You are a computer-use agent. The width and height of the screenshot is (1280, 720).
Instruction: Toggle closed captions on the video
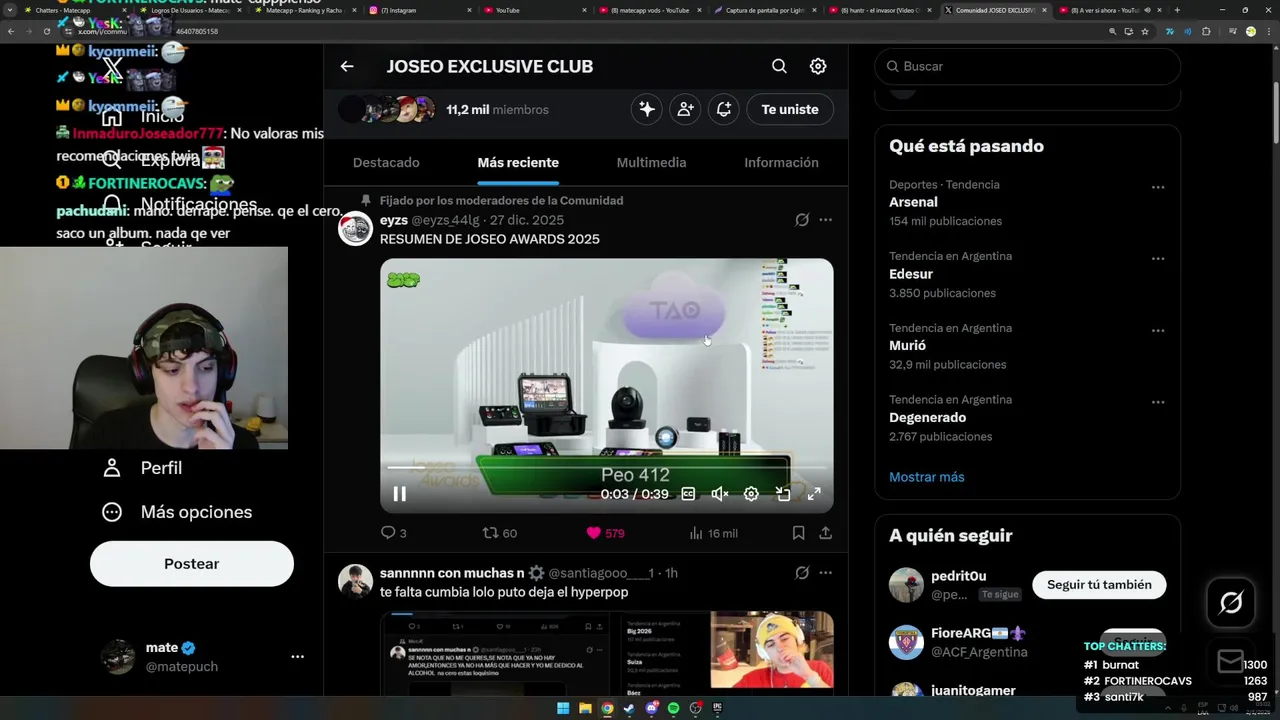pyautogui.click(x=688, y=494)
